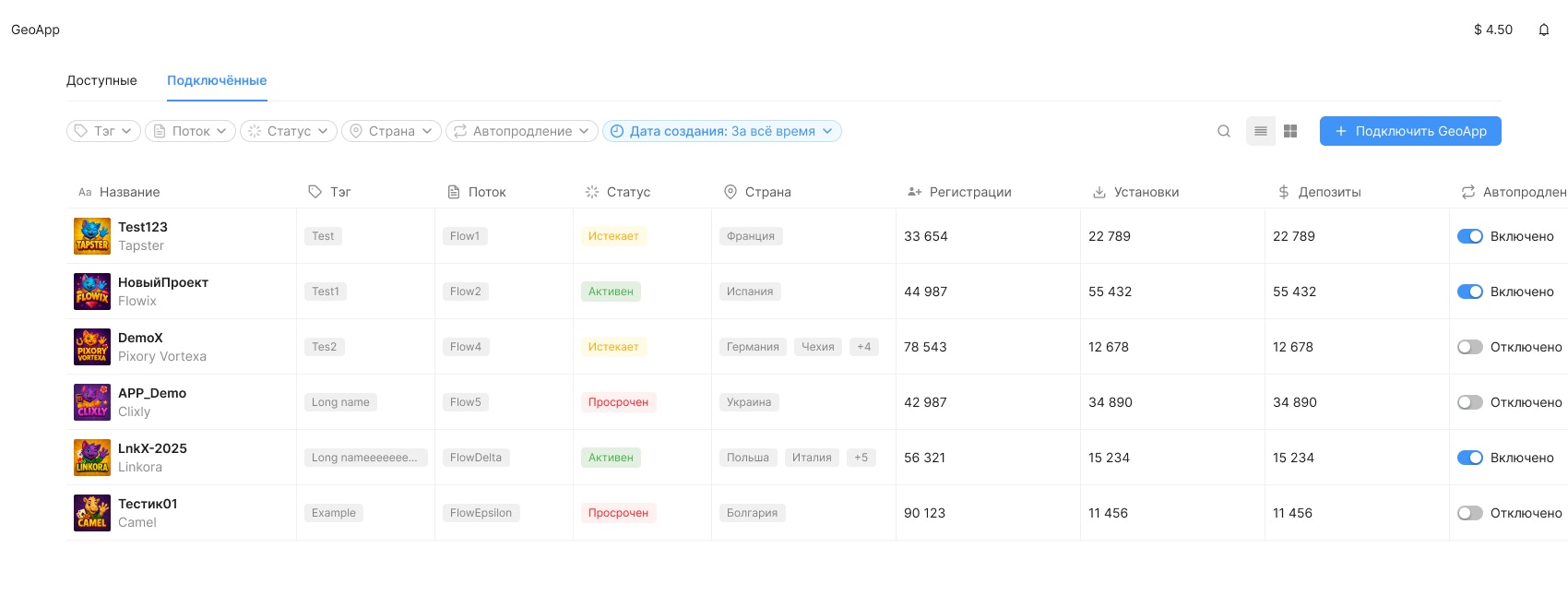Select the Подключённые tab

[217, 80]
